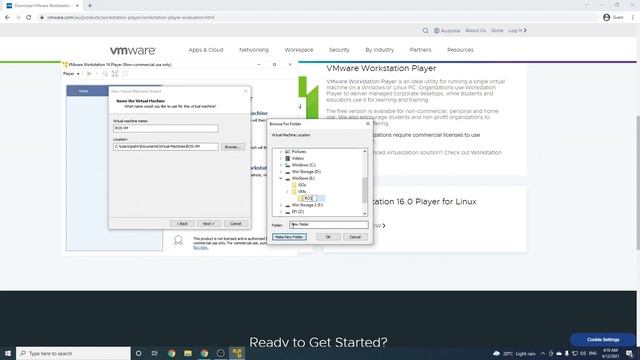Screen dimensions: 640x360
Task: Select the VMs folder in the tree
Action: click(x=302, y=191)
